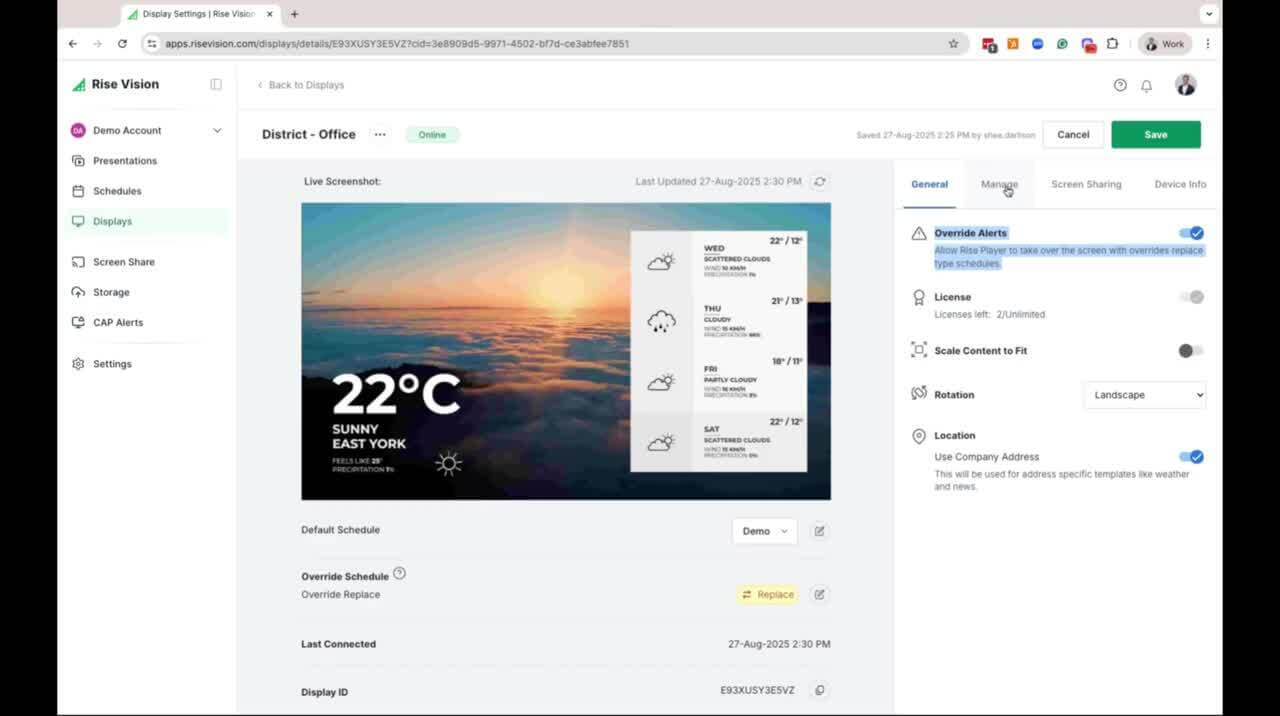Refresh the live screenshot
This screenshot has height=716, width=1280.
(820, 182)
